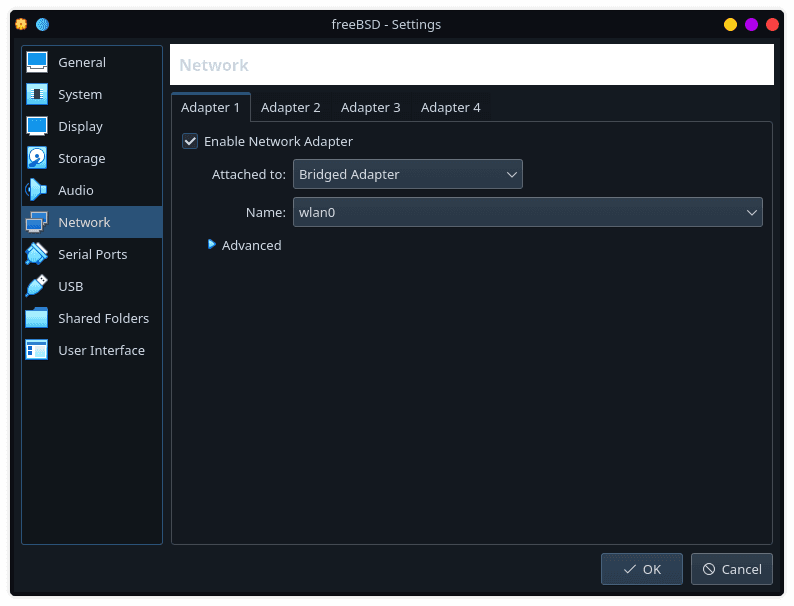Viewport: 794px width, 606px height.
Task: Select USB label in sidebar
Action: coord(71,286)
